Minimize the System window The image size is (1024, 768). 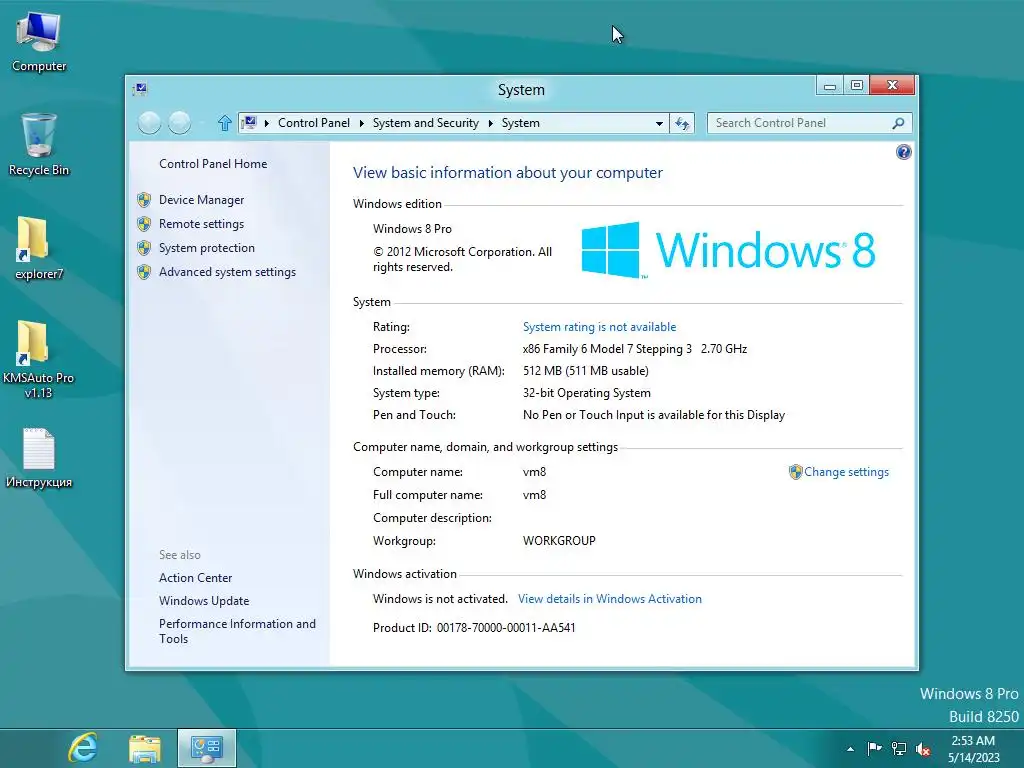click(829, 86)
